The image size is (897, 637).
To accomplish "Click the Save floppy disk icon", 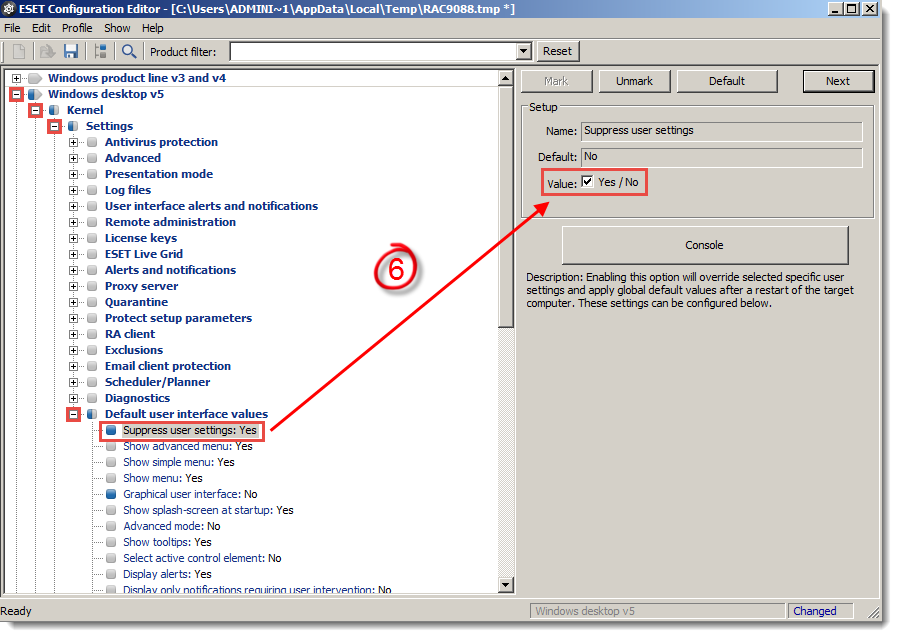I will pos(71,51).
